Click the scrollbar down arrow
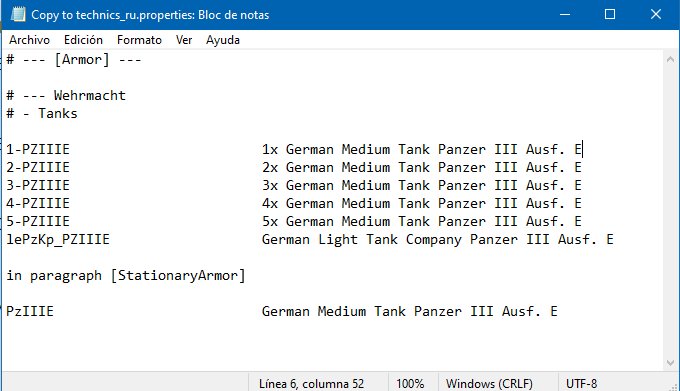The height and width of the screenshot is (391, 680). point(670,363)
